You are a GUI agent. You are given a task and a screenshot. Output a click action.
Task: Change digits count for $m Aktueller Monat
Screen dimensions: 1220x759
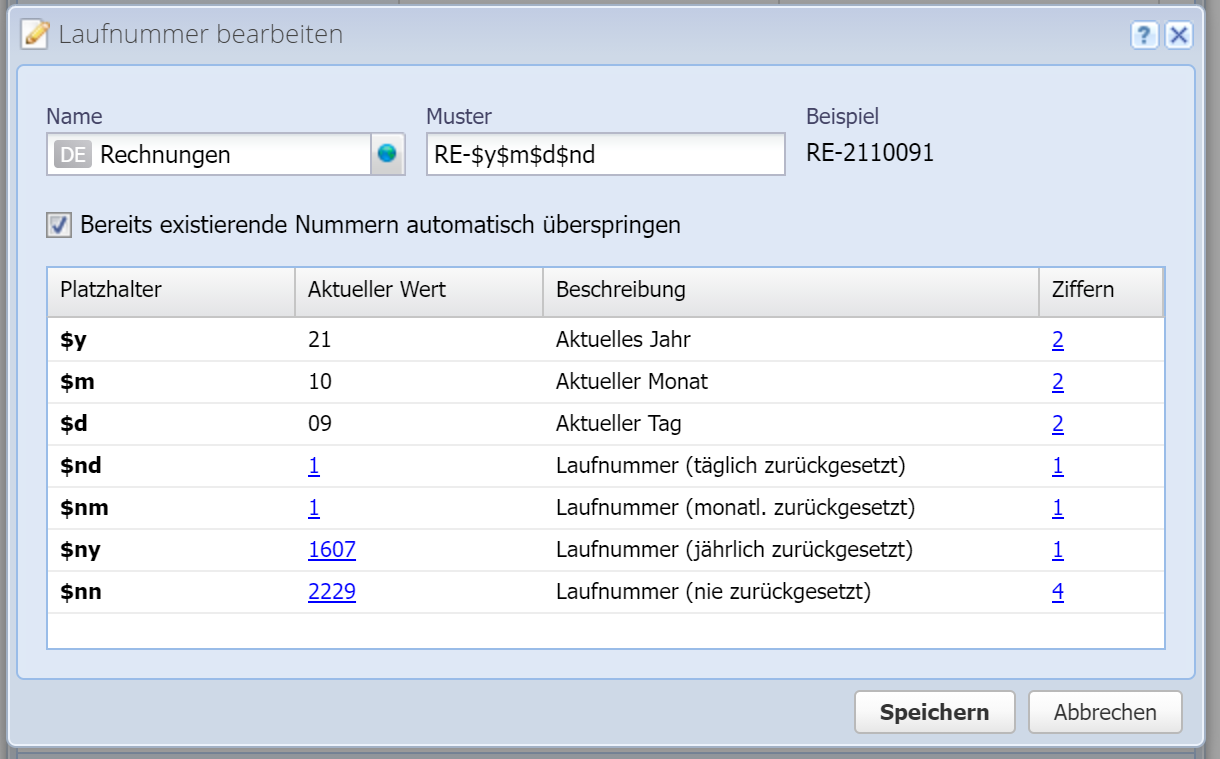click(1057, 382)
